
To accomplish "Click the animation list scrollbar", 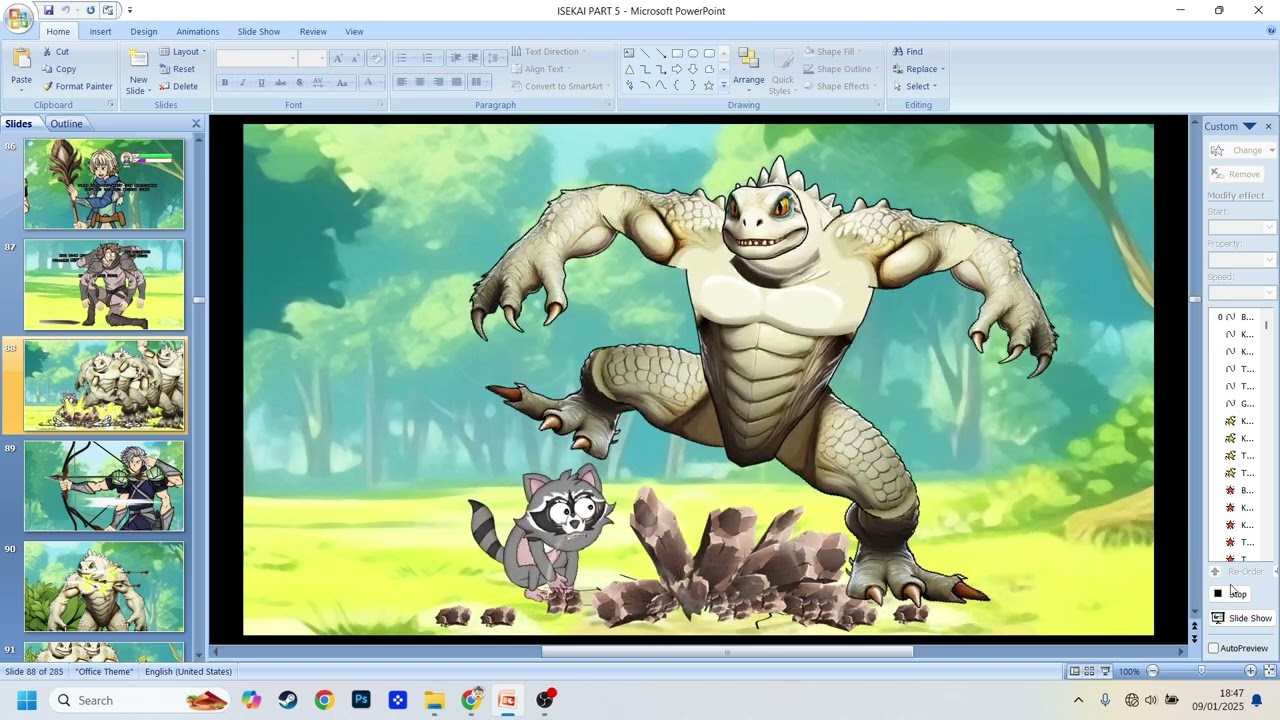I will point(1267,325).
